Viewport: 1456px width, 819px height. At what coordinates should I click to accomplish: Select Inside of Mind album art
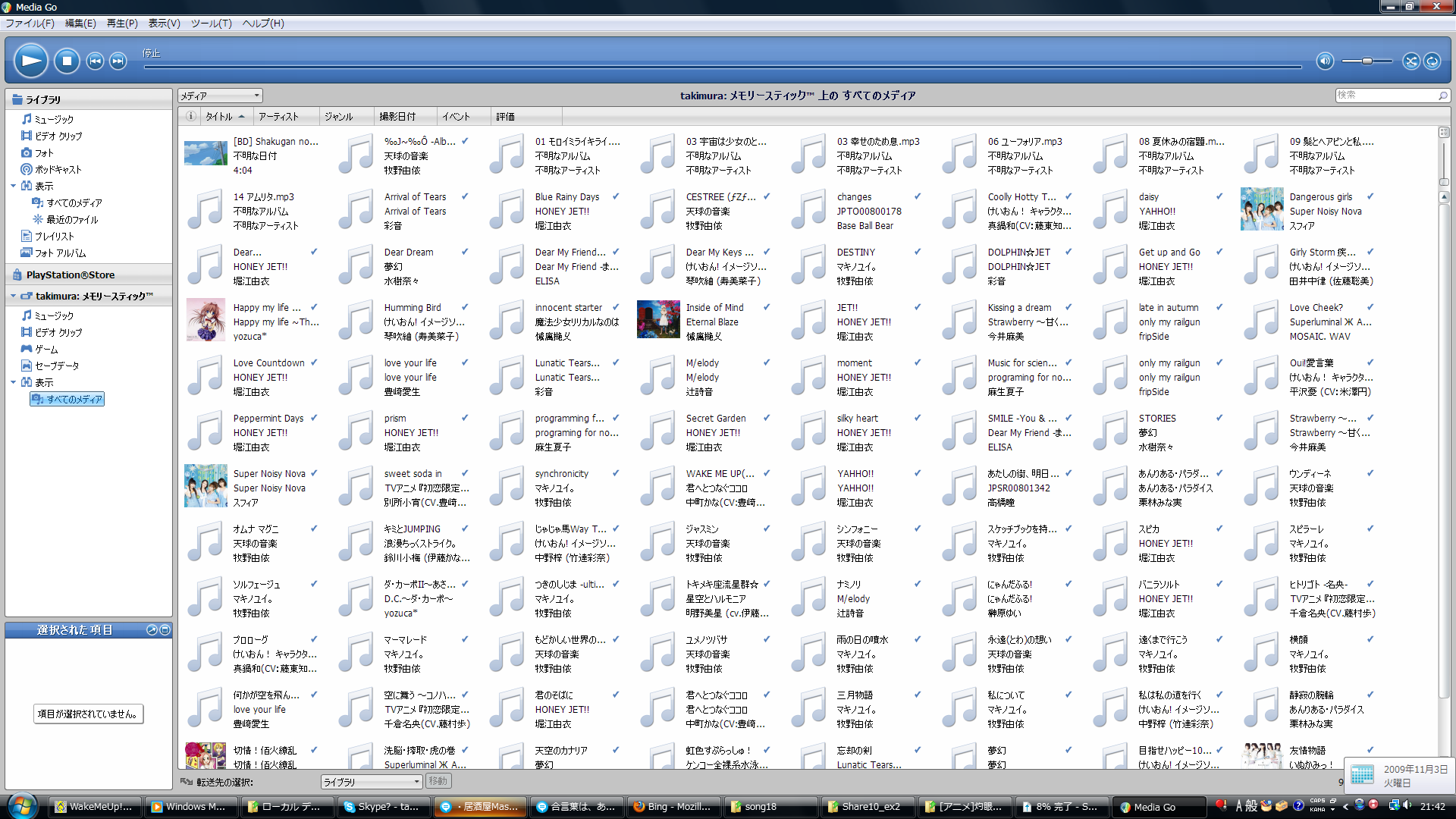[x=658, y=319]
